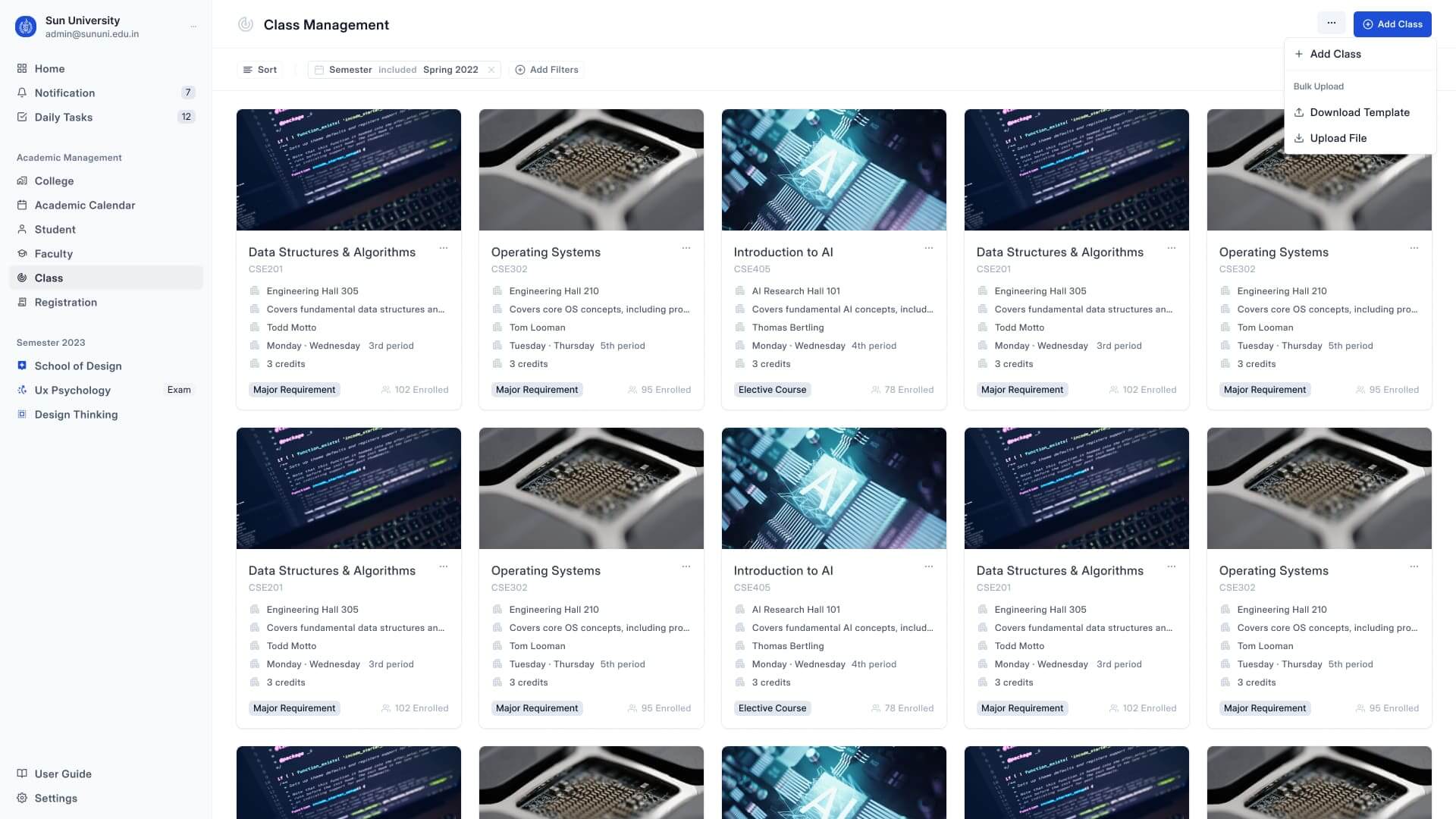Toggle the header more-options ellipsis button

click(1332, 24)
